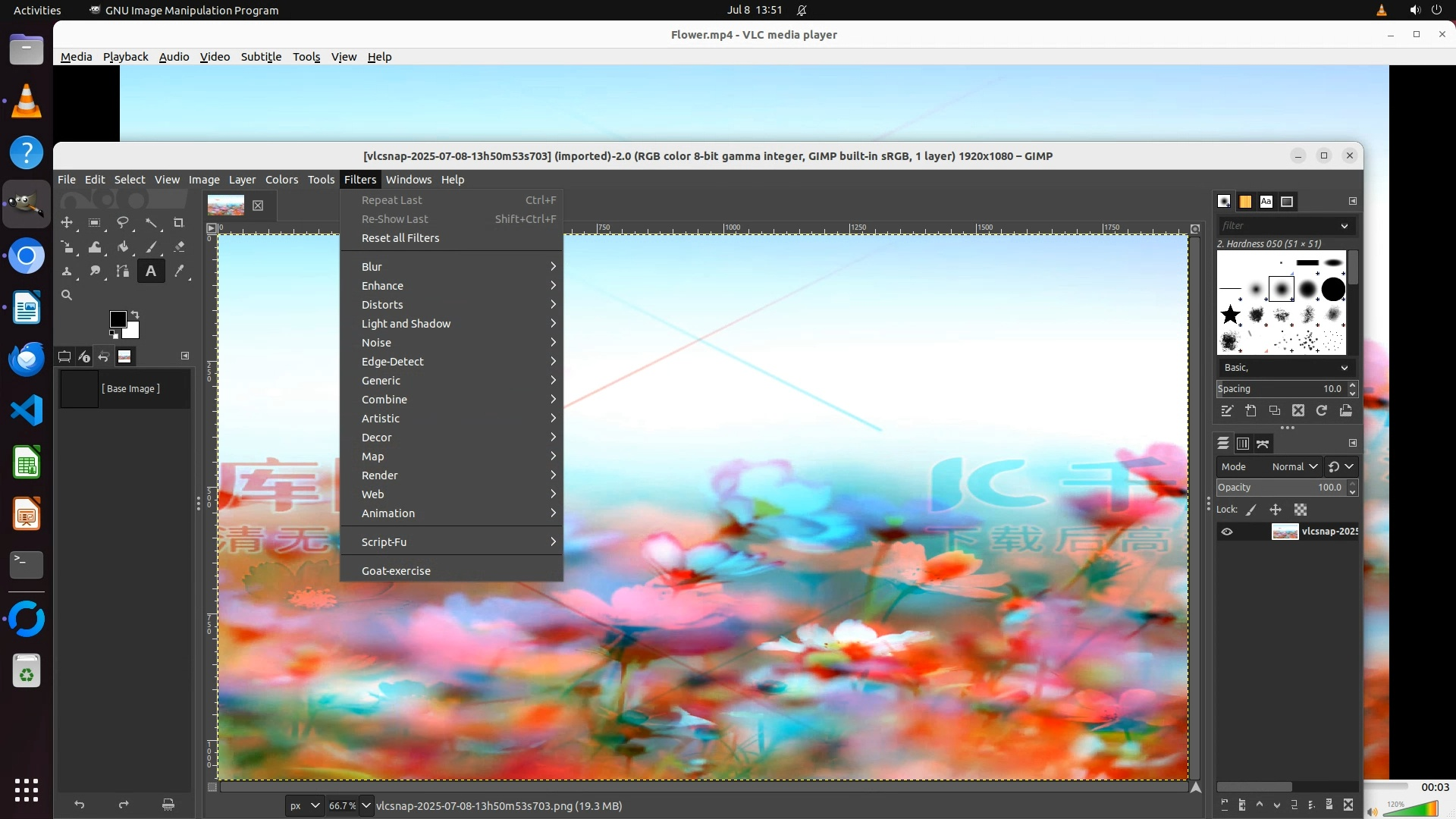Select the Eraser tool

[179, 247]
